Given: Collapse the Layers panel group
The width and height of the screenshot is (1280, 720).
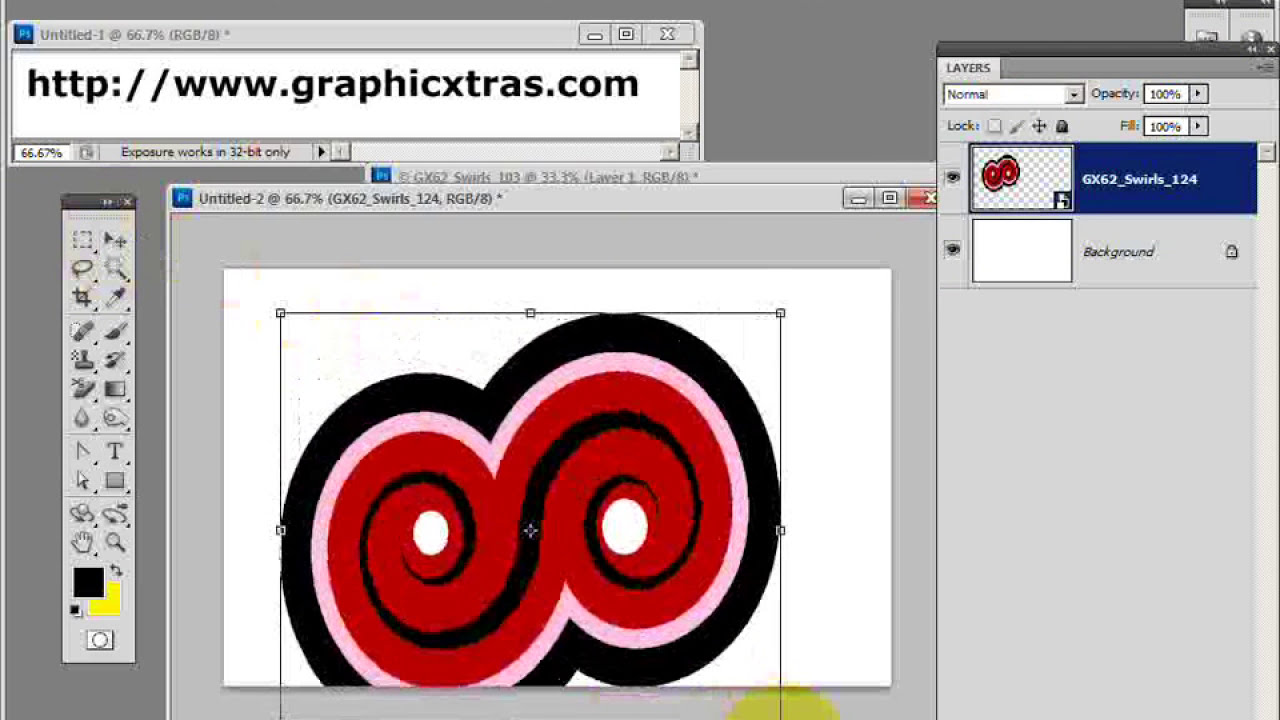Looking at the screenshot, I should coord(1254,48).
